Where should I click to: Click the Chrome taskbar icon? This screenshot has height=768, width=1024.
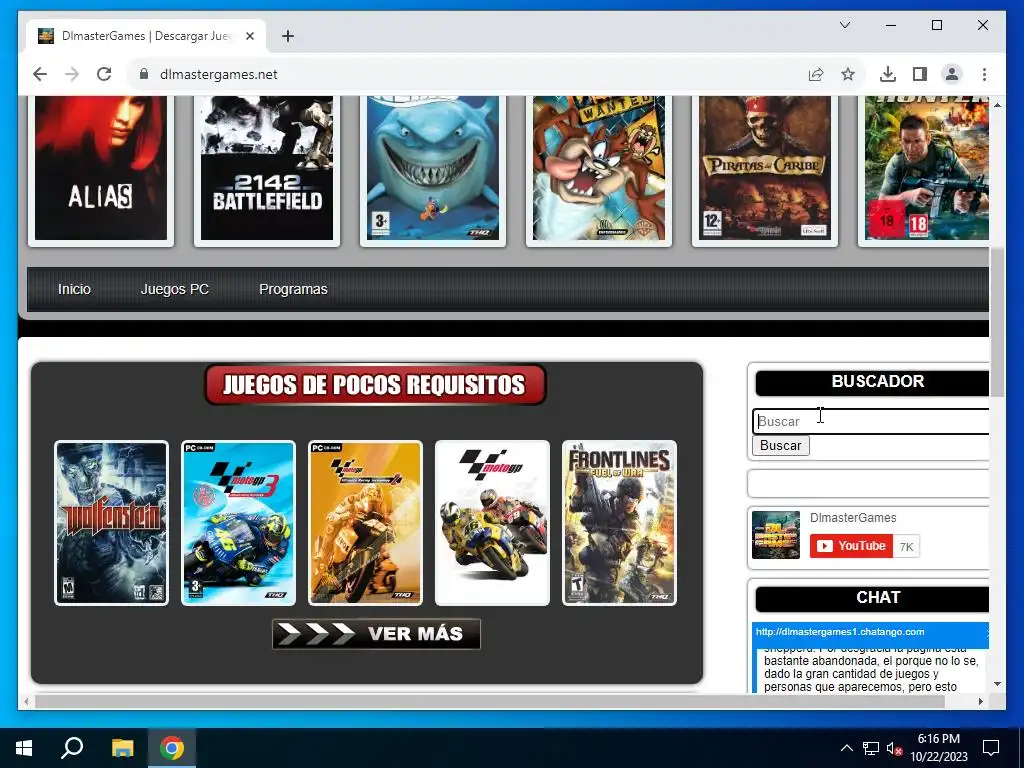(x=172, y=748)
